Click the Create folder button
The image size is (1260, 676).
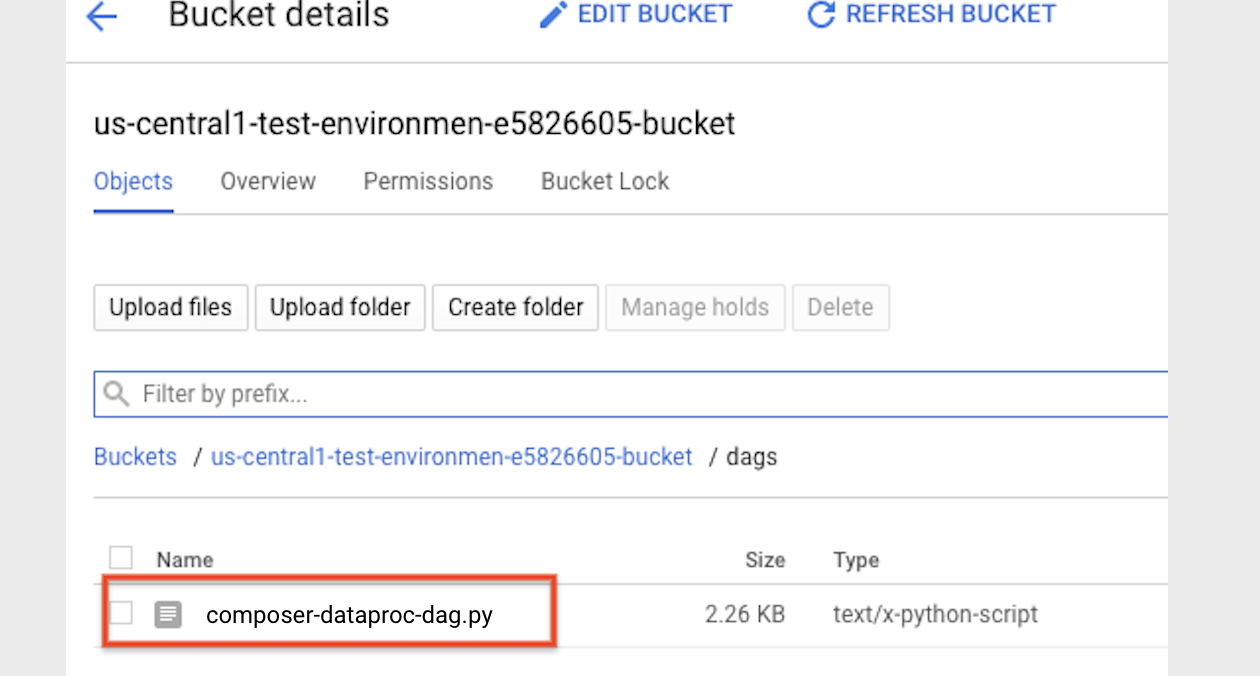point(515,307)
